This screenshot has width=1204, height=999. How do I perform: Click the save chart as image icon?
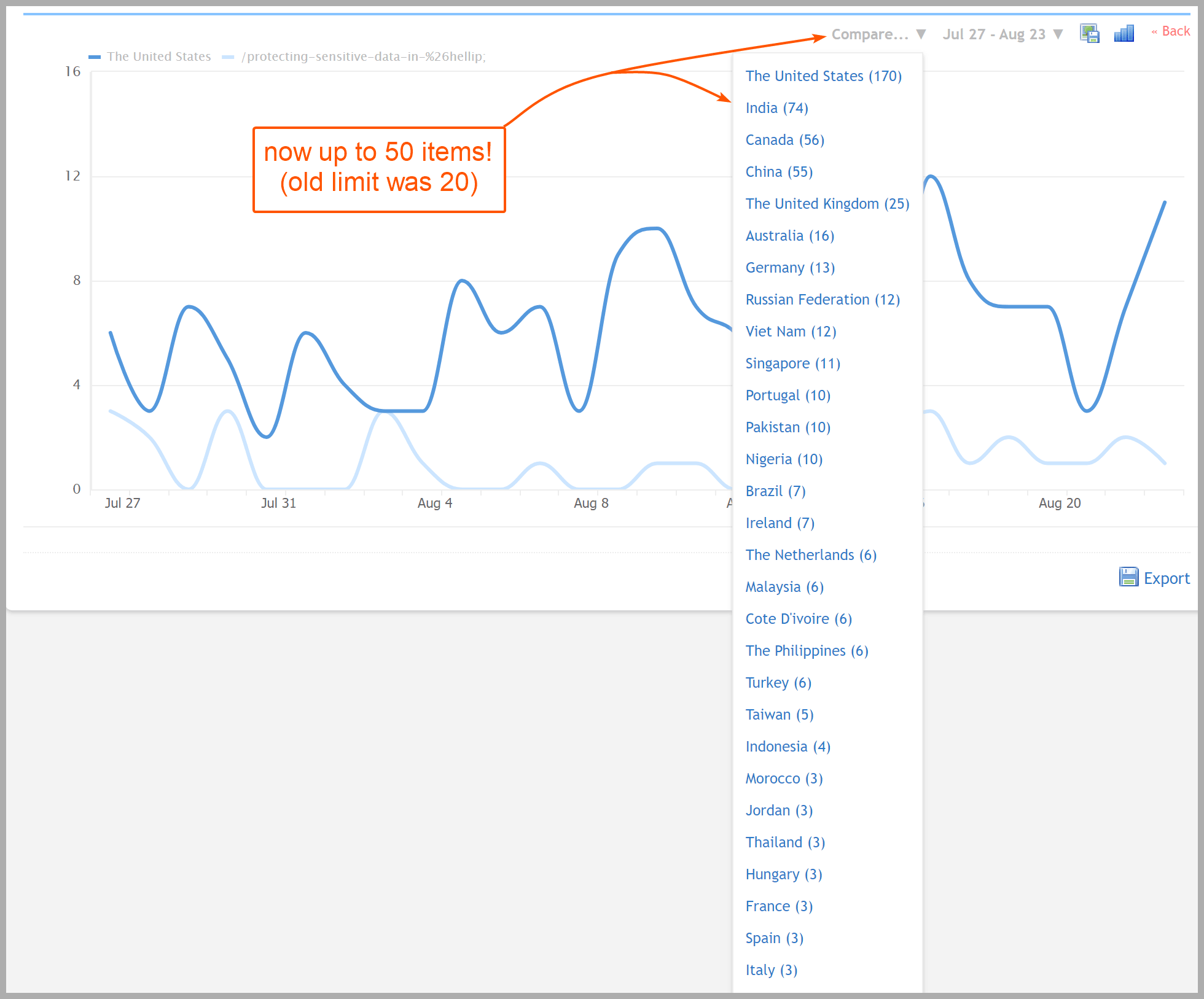pos(1089,33)
